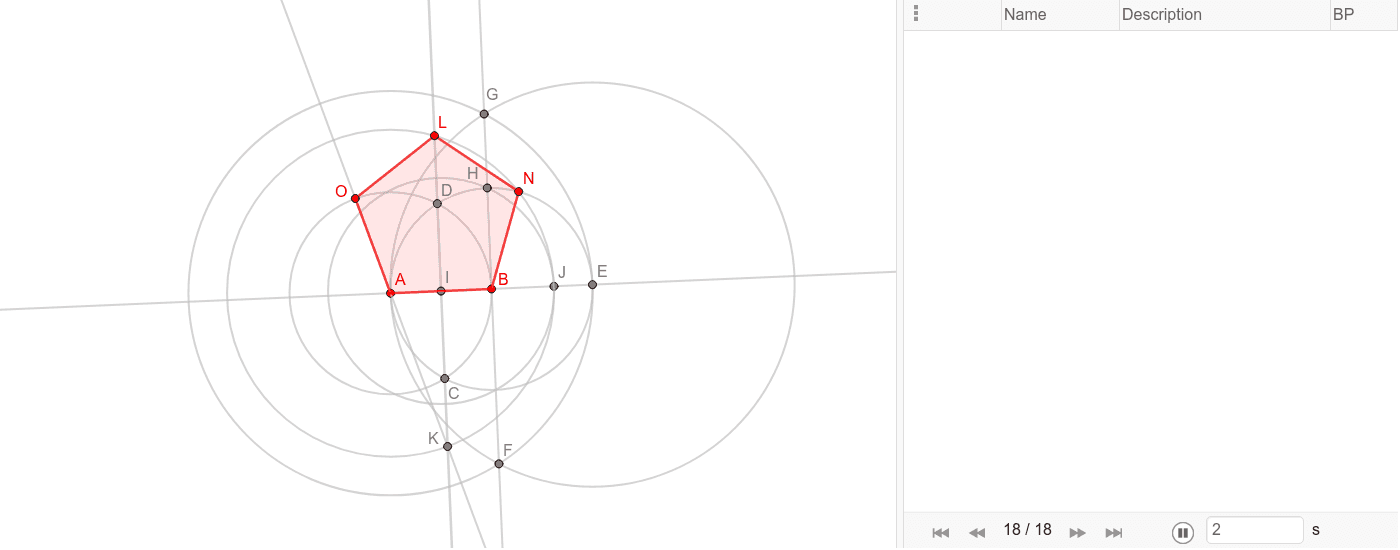The width and height of the screenshot is (1400, 550).
Task: Click the playback delay seconds field
Action: [1254, 530]
